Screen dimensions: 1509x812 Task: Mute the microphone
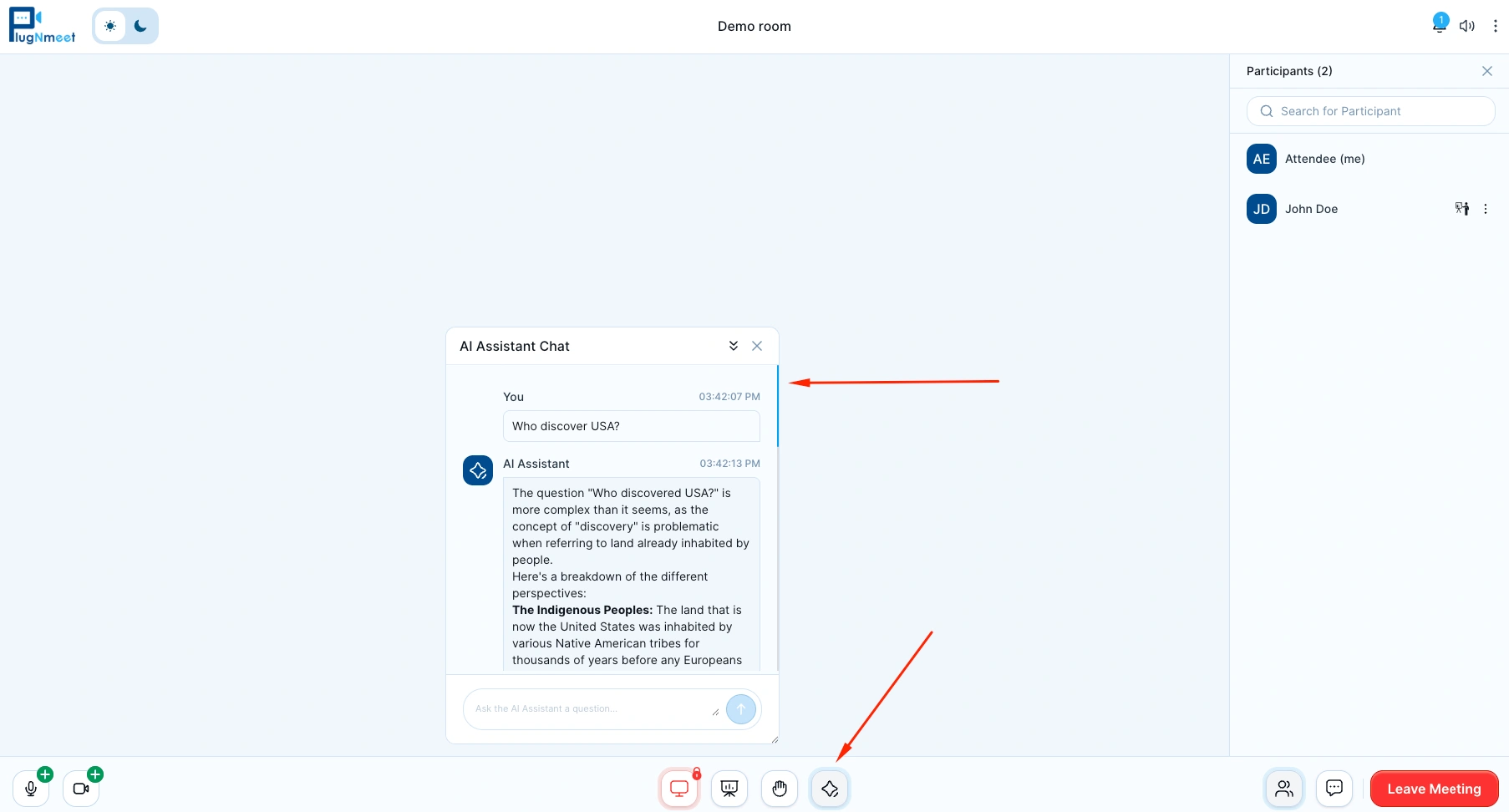30,788
